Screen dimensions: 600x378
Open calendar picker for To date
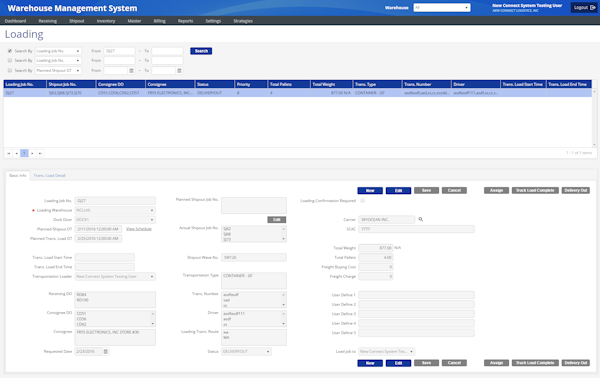point(179,70)
